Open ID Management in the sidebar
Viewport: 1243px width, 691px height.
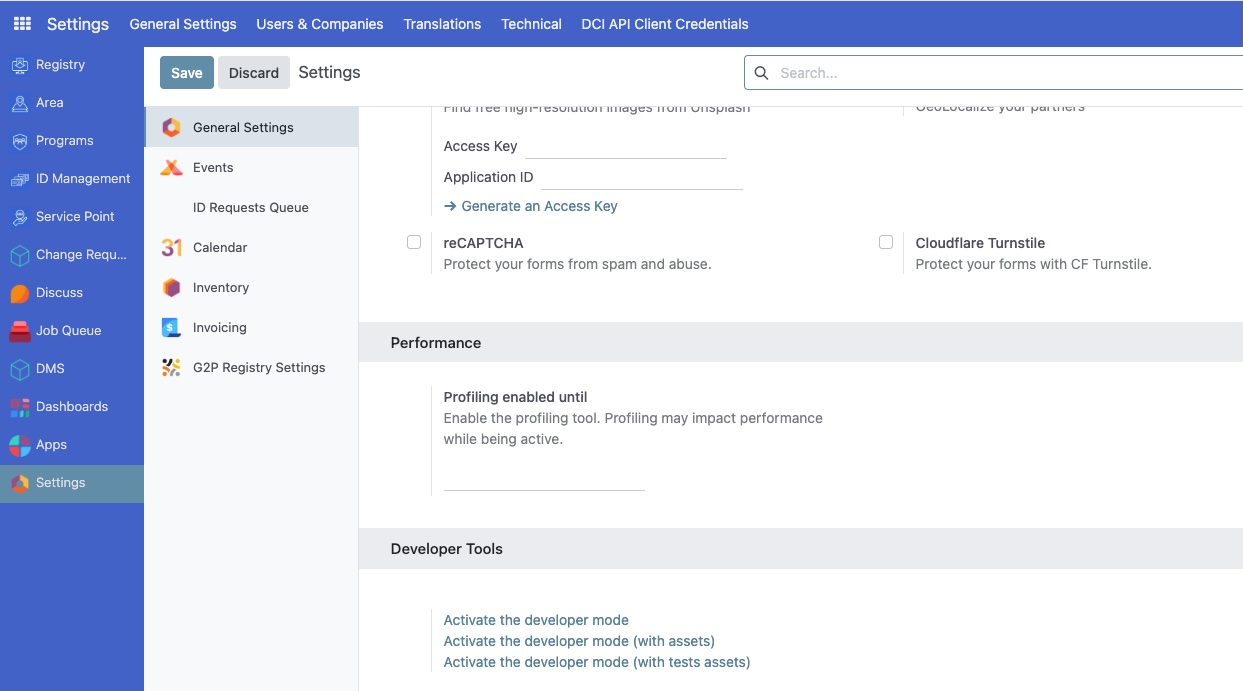tap(82, 178)
